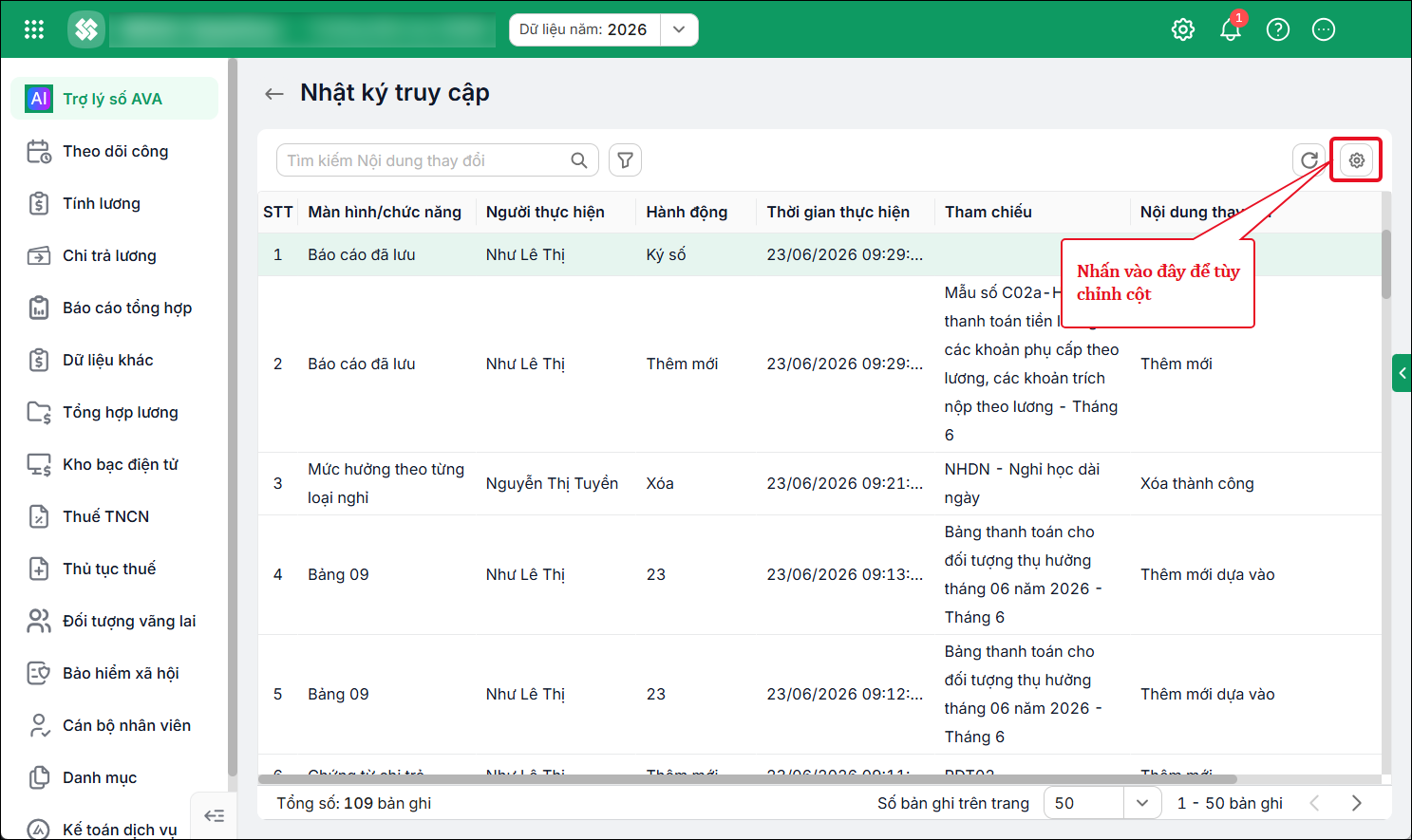1412x840 pixels.
Task: Click timestamp 23/06/2026 09:21 cell
Action: (x=845, y=484)
